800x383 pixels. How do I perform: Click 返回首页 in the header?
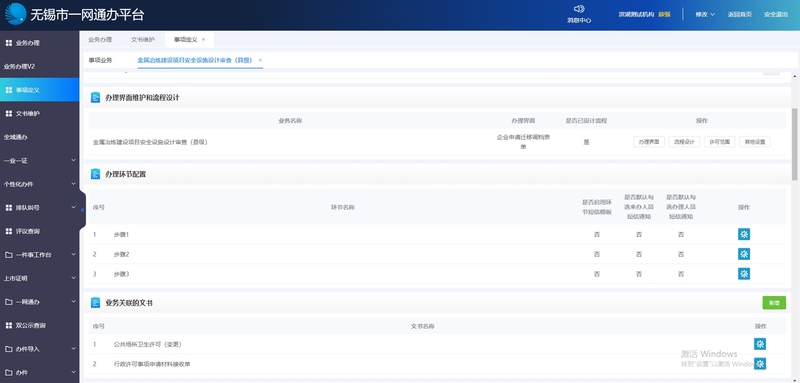739,14
